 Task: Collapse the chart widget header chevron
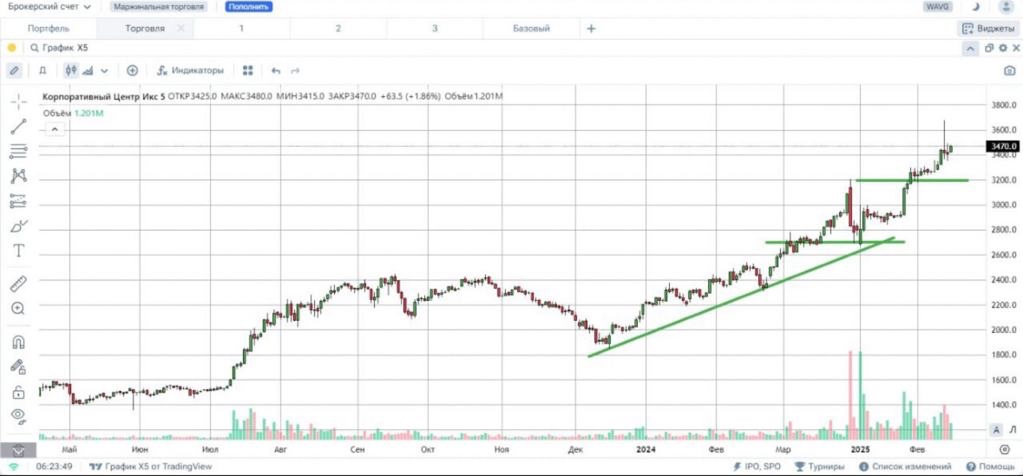point(970,47)
